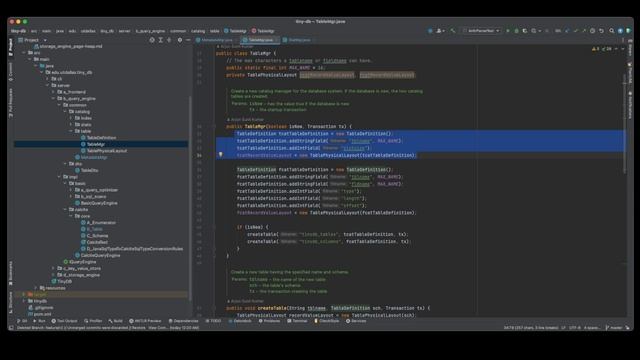Click the UTF-8 encoding in status bar

(575, 327)
